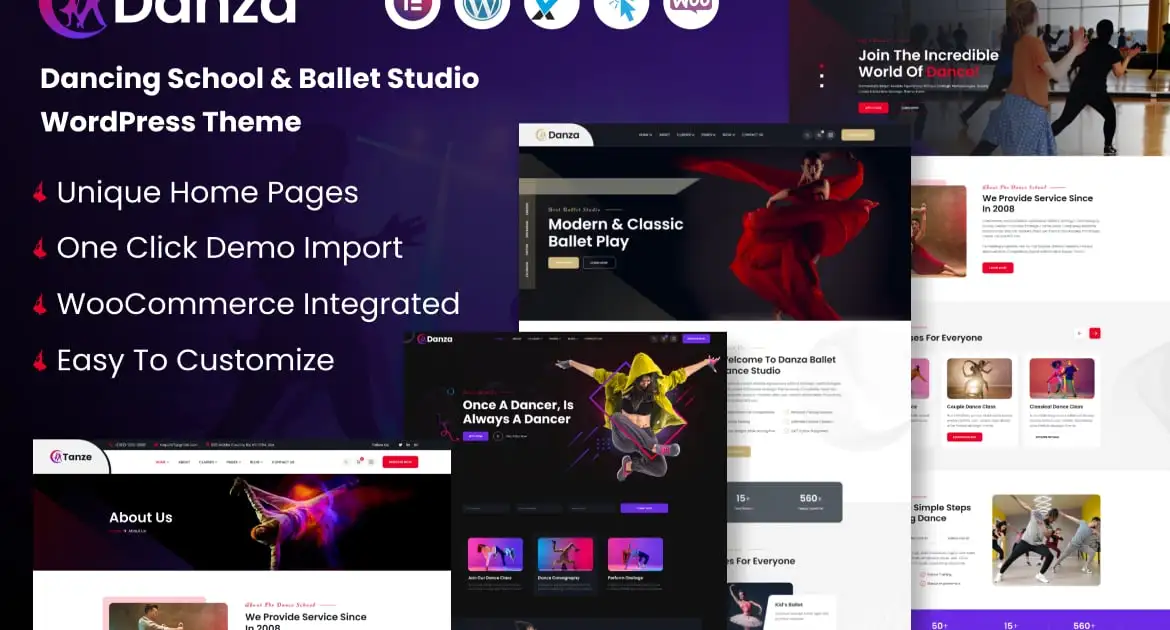Image resolution: width=1170 pixels, height=630 pixels.
Task: Click the One Click Demo Import text
Action: tap(230, 248)
